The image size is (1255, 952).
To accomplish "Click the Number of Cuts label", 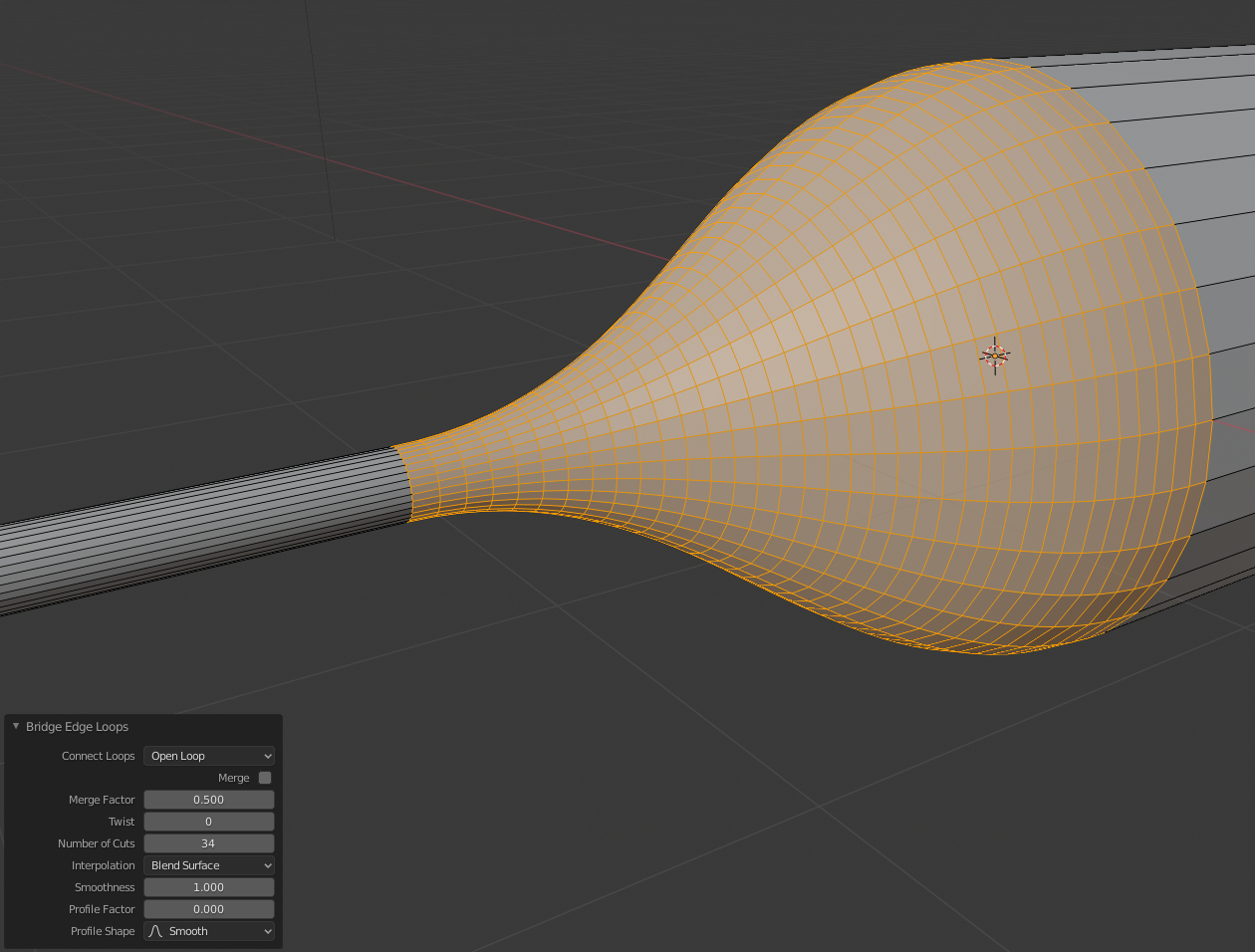I will tap(96, 843).
